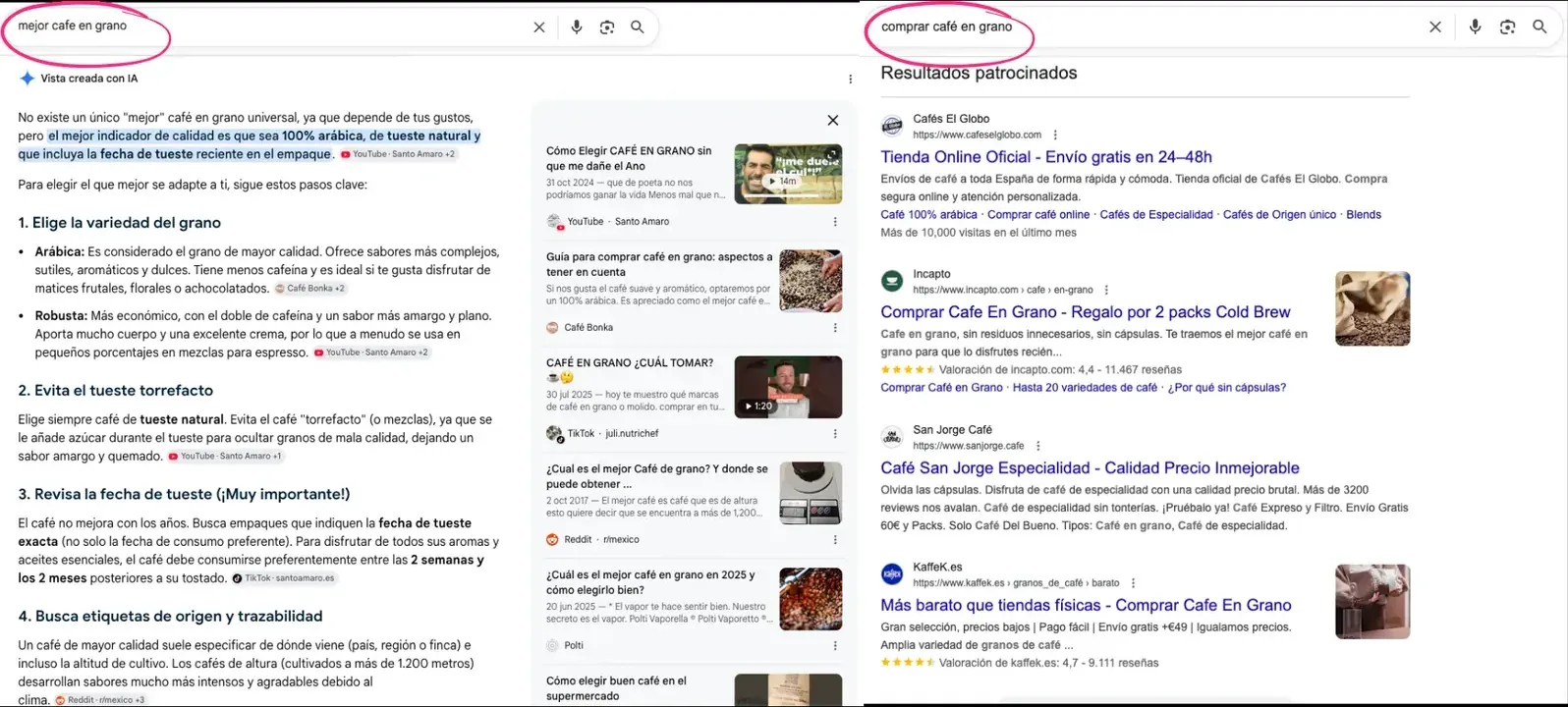Open more options for Incapto ad
Viewport: 1568px width, 707px height.
point(1106,291)
